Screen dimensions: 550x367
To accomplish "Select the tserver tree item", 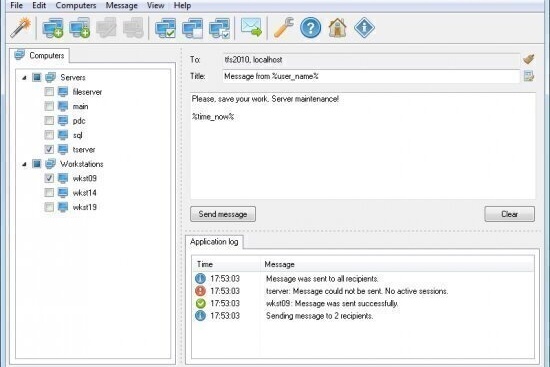I will (x=84, y=149).
